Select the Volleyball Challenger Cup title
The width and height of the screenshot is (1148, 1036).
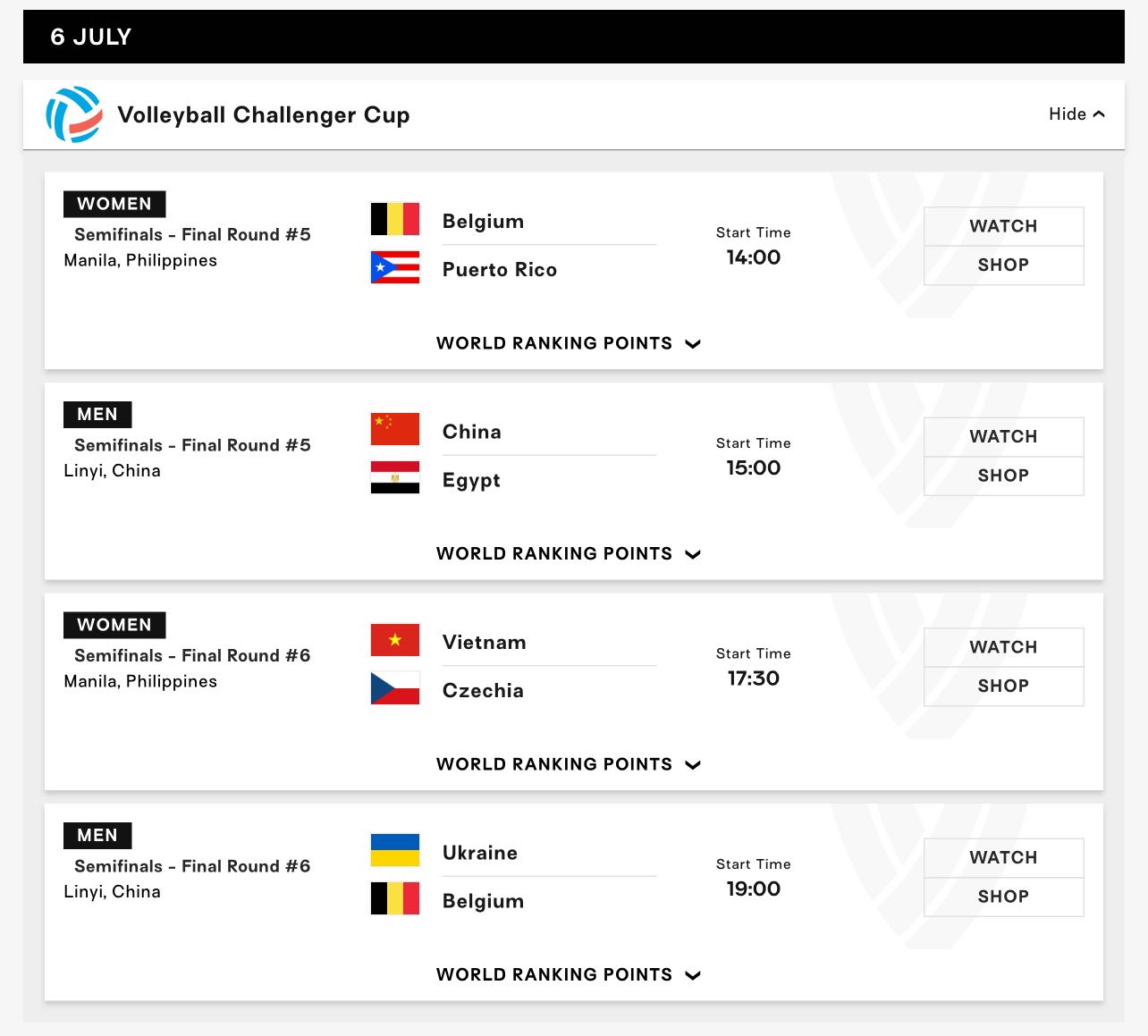click(x=264, y=115)
